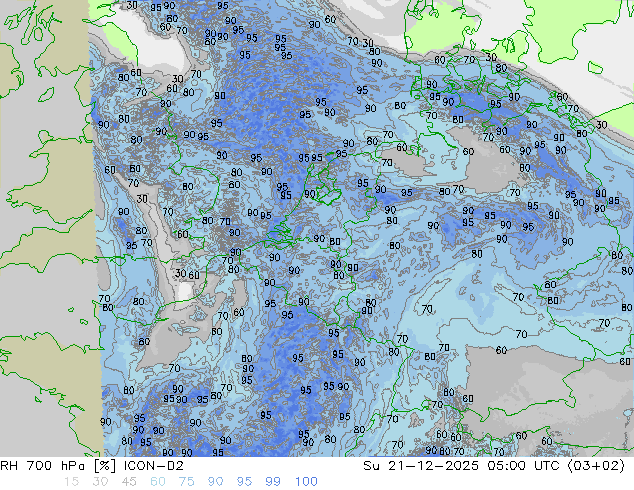Viewport: 634px width, 490px height.
Task: Select the time label '05:00 UTC'
Action: click(523, 466)
